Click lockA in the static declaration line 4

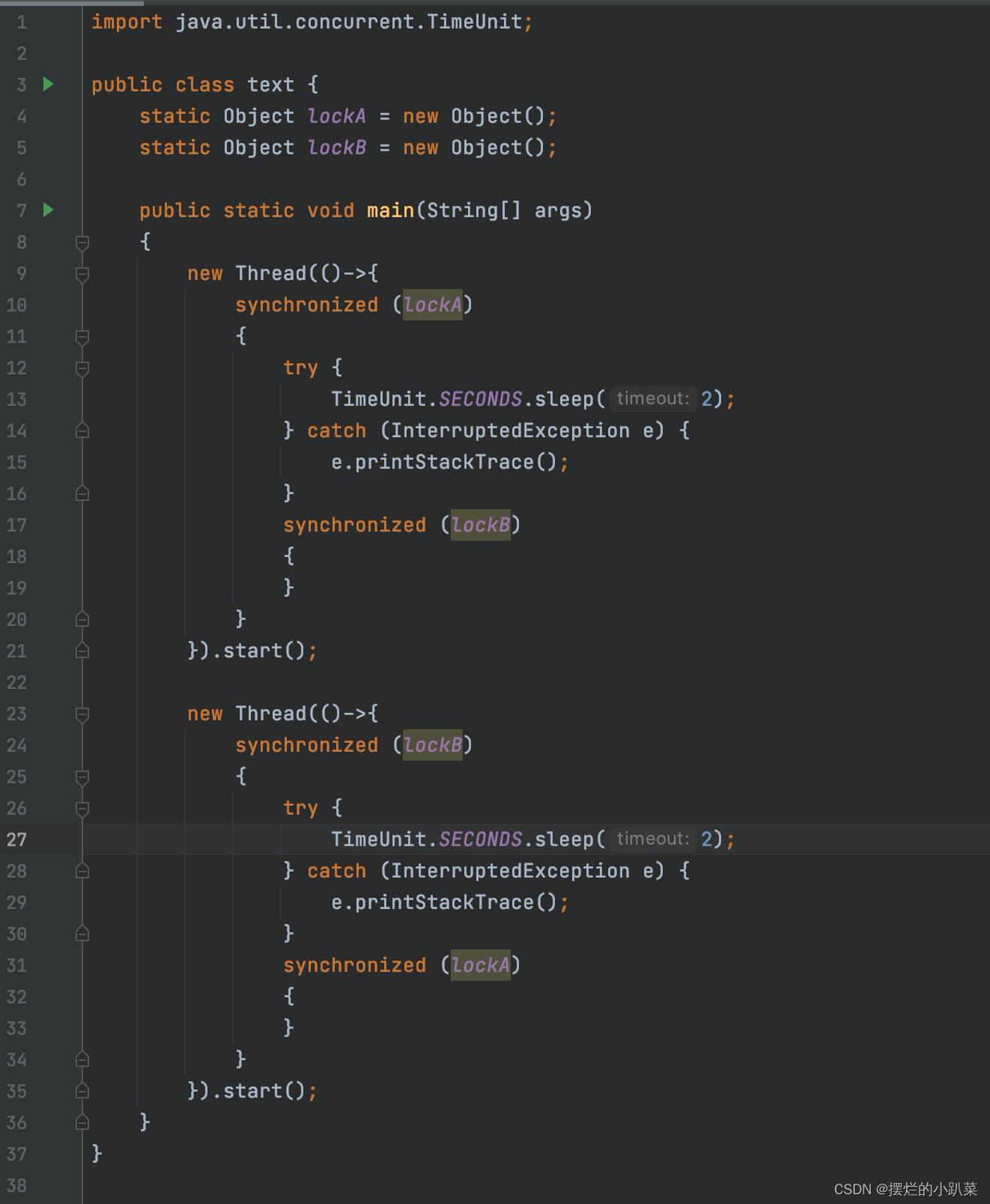(x=337, y=116)
